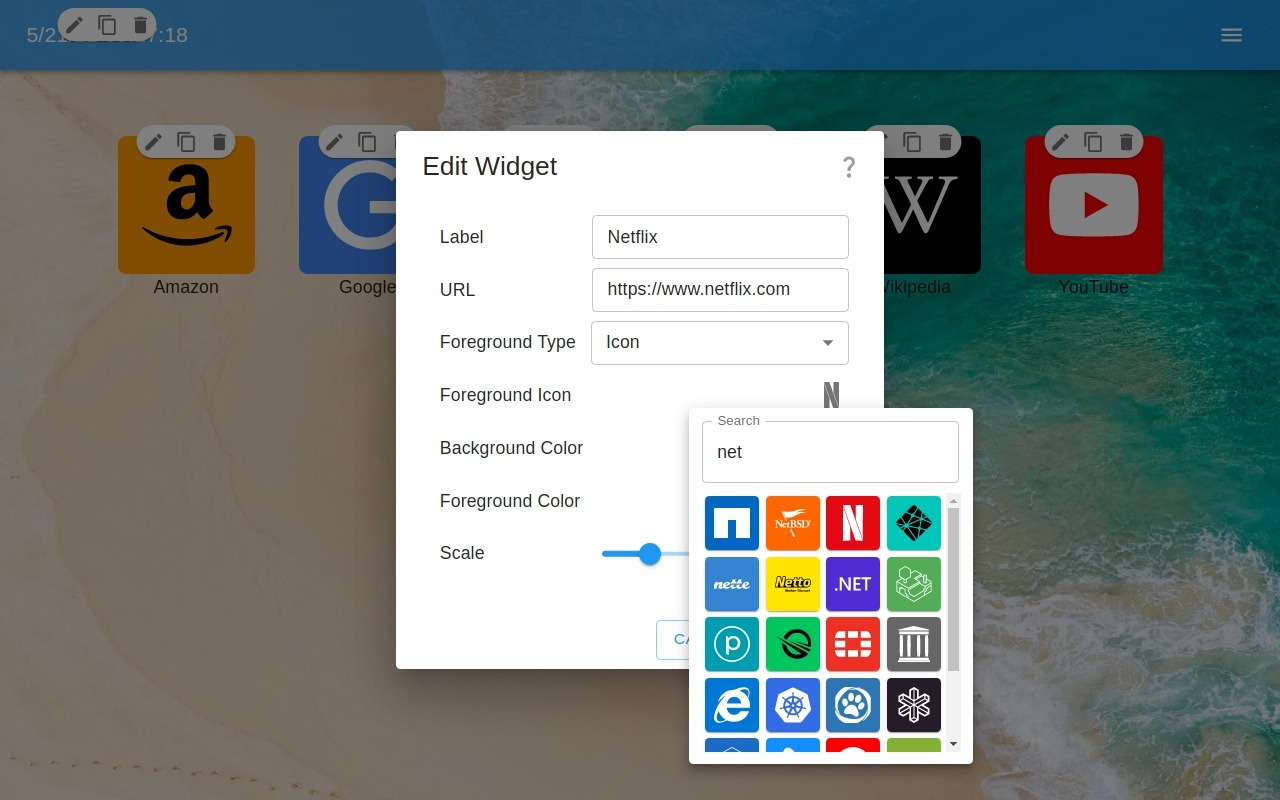This screenshot has height=800, width=1280.
Task: Open the YouTube shortcut tile
Action: coord(1093,205)
